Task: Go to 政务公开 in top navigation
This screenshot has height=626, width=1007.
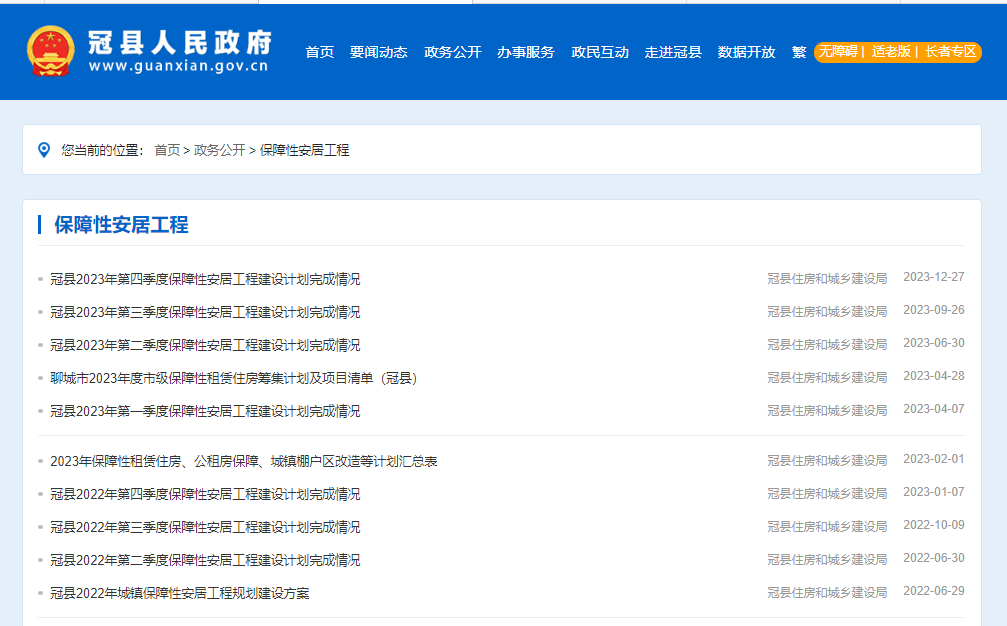Action: tap(452, 52)
